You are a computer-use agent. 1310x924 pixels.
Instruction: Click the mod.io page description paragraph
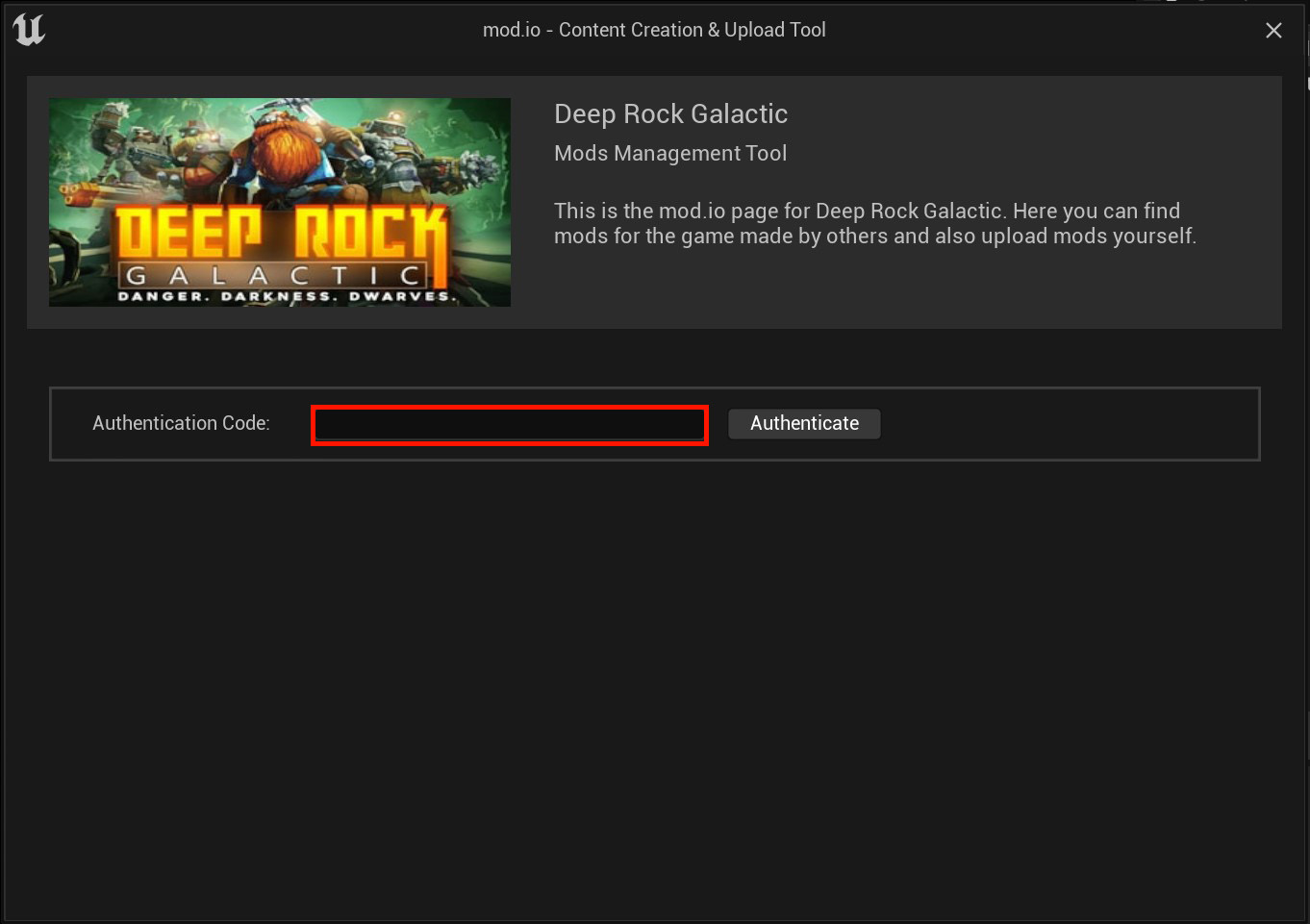(x=875, y=223)
